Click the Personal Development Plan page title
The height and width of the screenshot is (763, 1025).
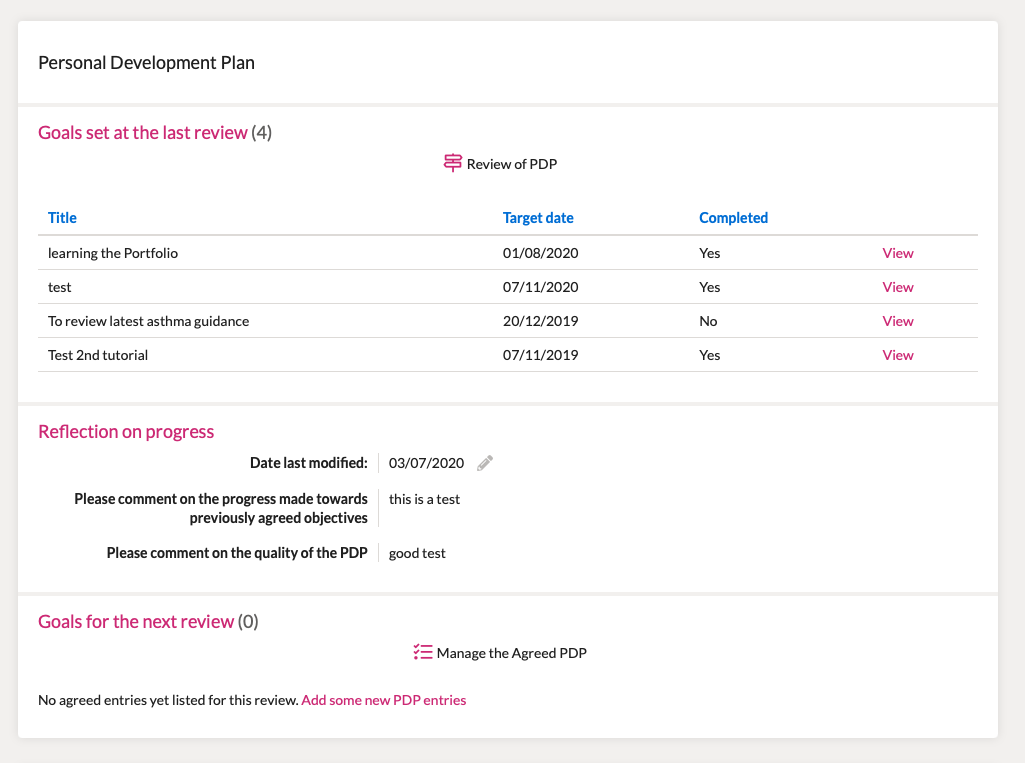(x=146, y=63)
